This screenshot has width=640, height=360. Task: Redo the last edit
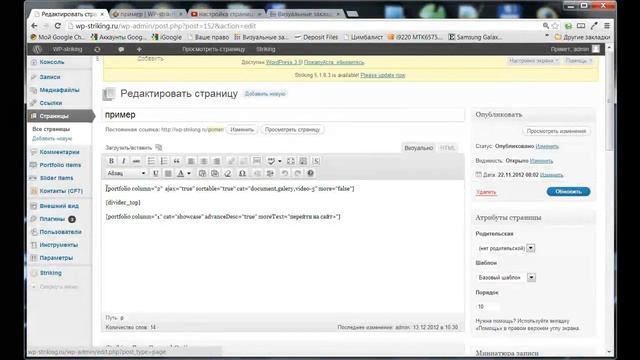(x=298, y=173)
